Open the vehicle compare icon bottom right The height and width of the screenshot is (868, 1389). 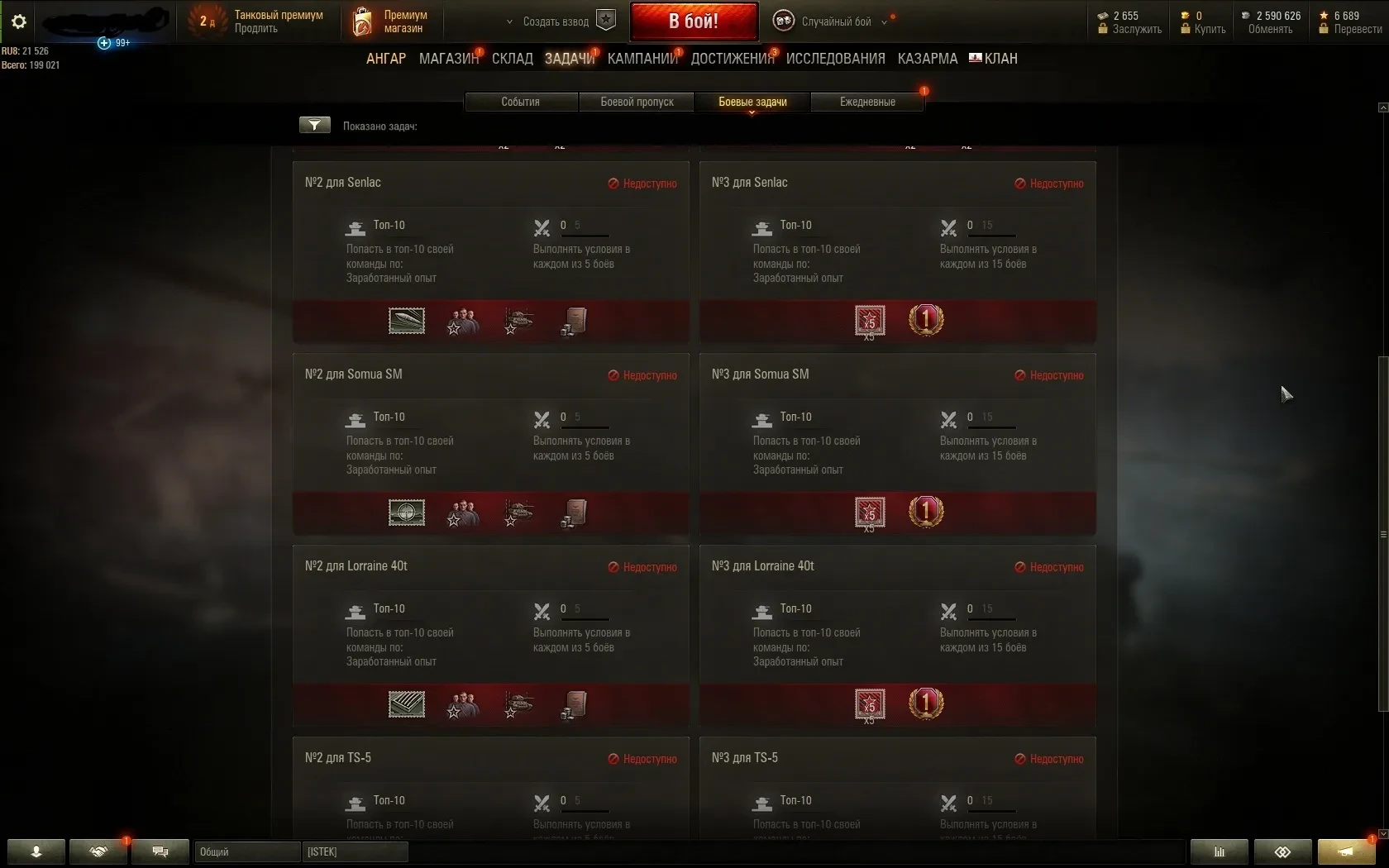1282,851
